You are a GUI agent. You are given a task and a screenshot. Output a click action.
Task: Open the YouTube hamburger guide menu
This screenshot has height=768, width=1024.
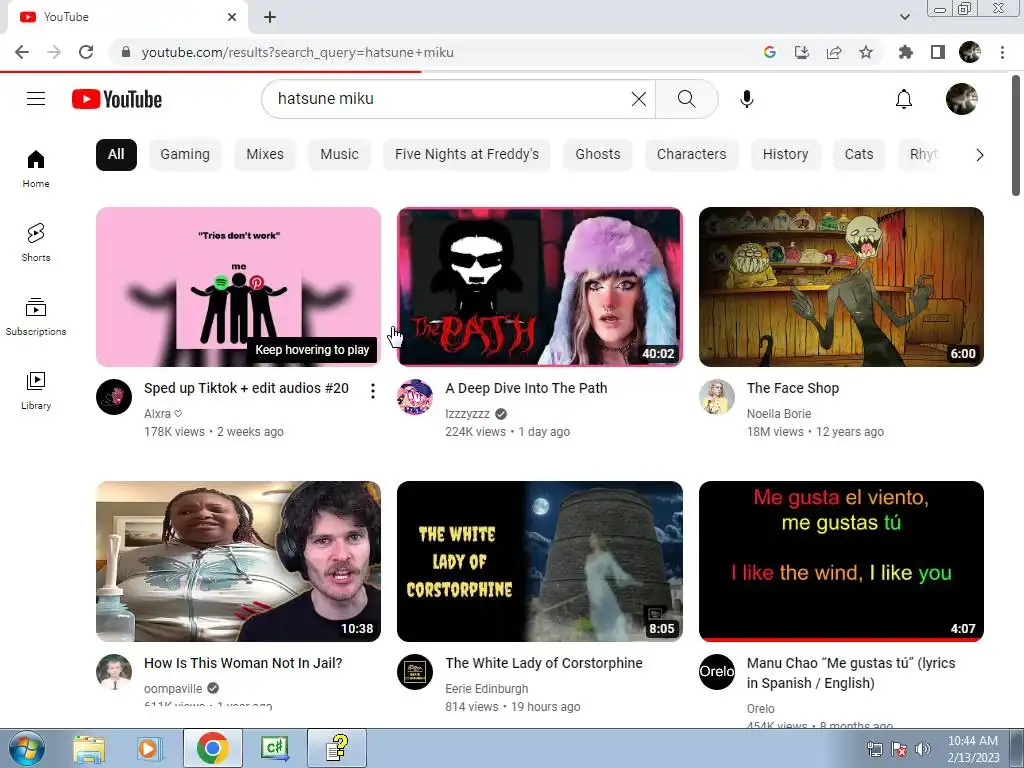(x=36, y=99)
